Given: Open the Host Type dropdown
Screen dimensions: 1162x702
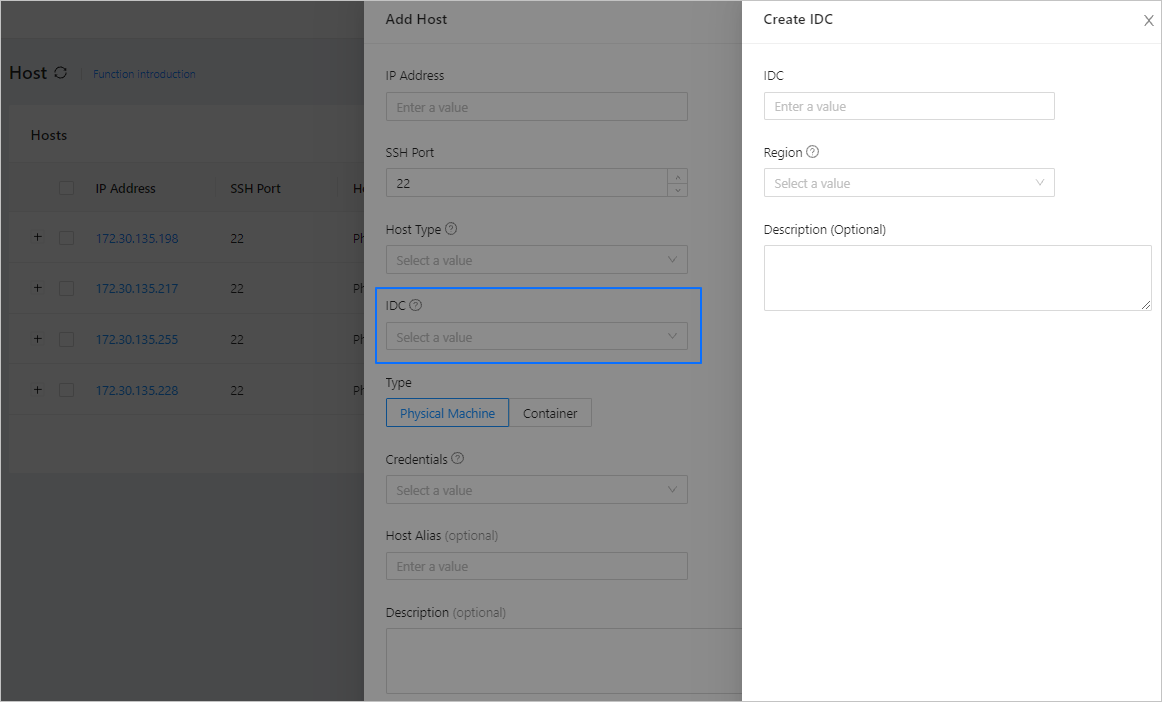Looking at the screenshot, I should pyautogui.click(x=537, y=260).
